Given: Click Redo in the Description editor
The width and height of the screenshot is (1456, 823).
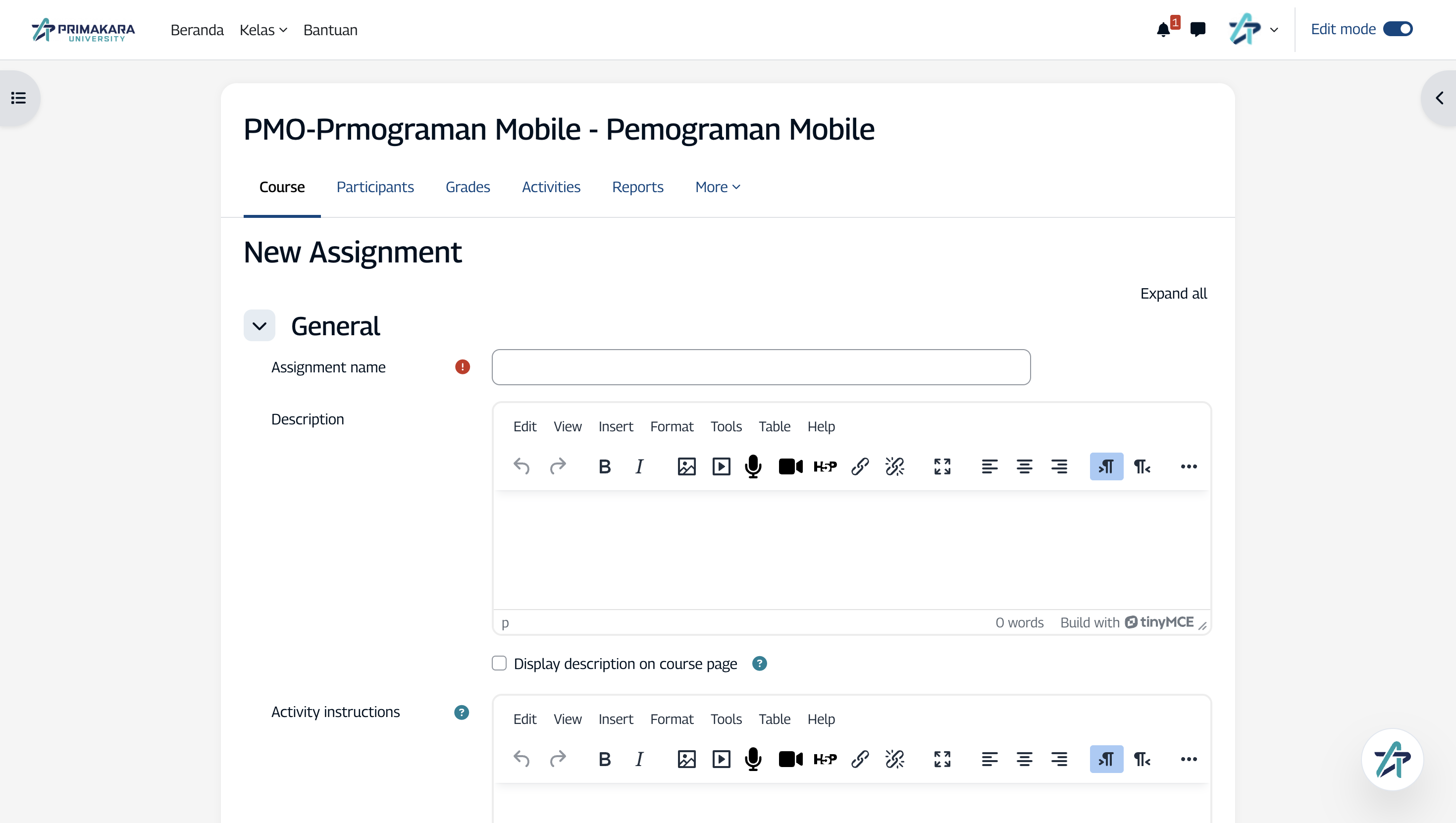Looking at the screenshot, I should point(557,466).
